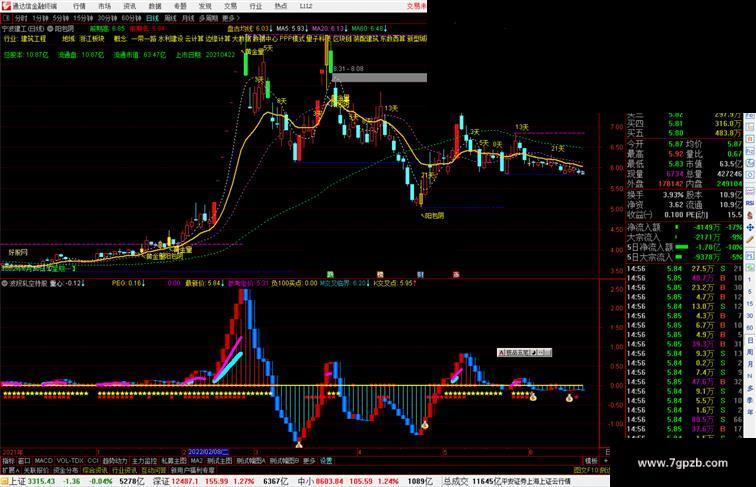
Task: Open the 浙江板块 region link
Action: point(92,39)
